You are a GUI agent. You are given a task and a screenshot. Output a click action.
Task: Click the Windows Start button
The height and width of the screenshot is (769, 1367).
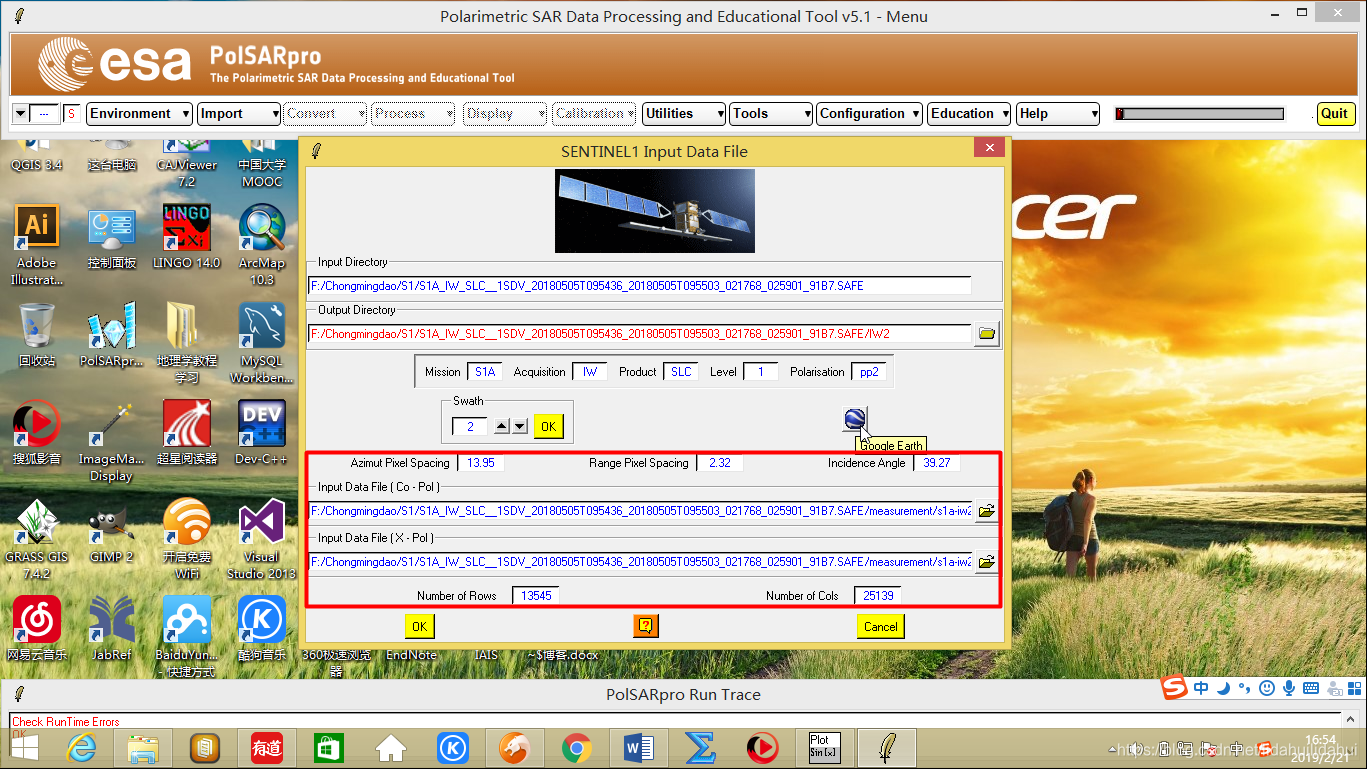(24, 748)
